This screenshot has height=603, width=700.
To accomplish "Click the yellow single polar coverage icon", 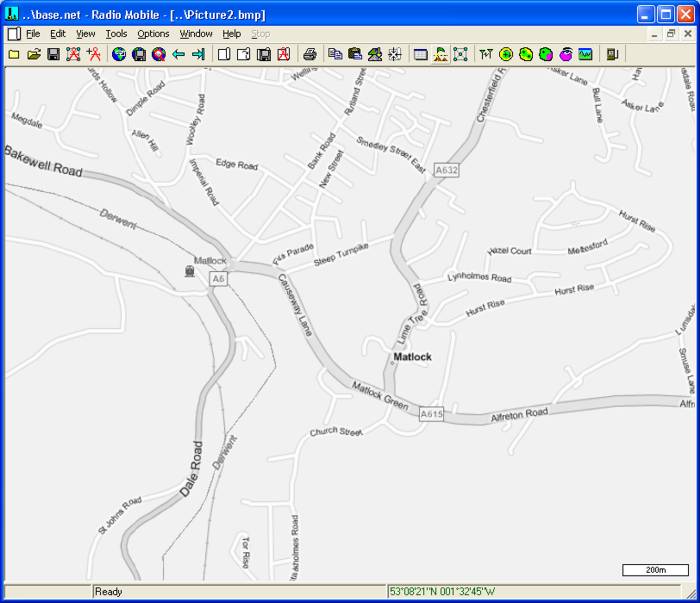I will [x=506, y=54].
